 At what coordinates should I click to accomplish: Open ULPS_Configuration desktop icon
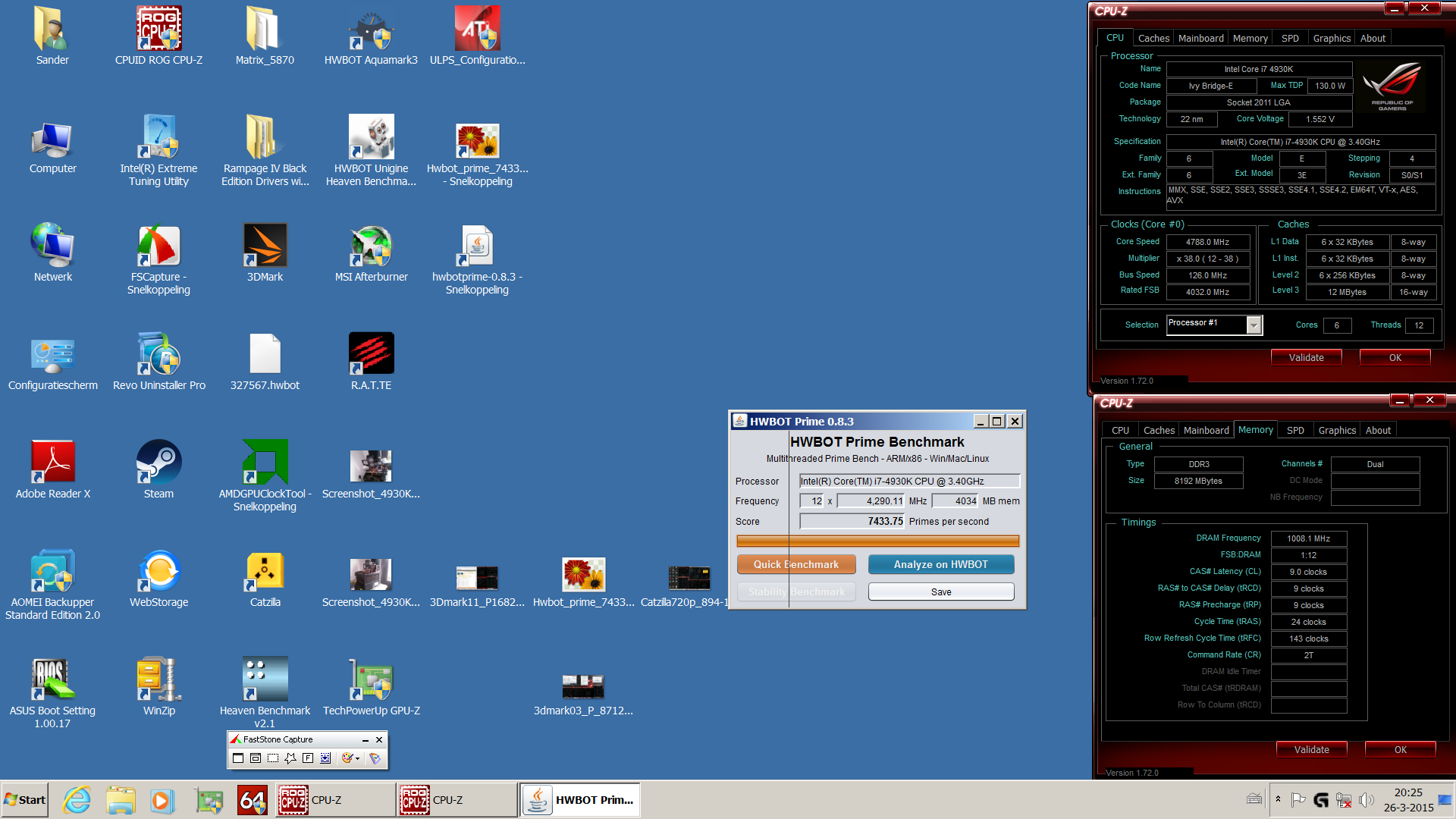click(477, 36)
